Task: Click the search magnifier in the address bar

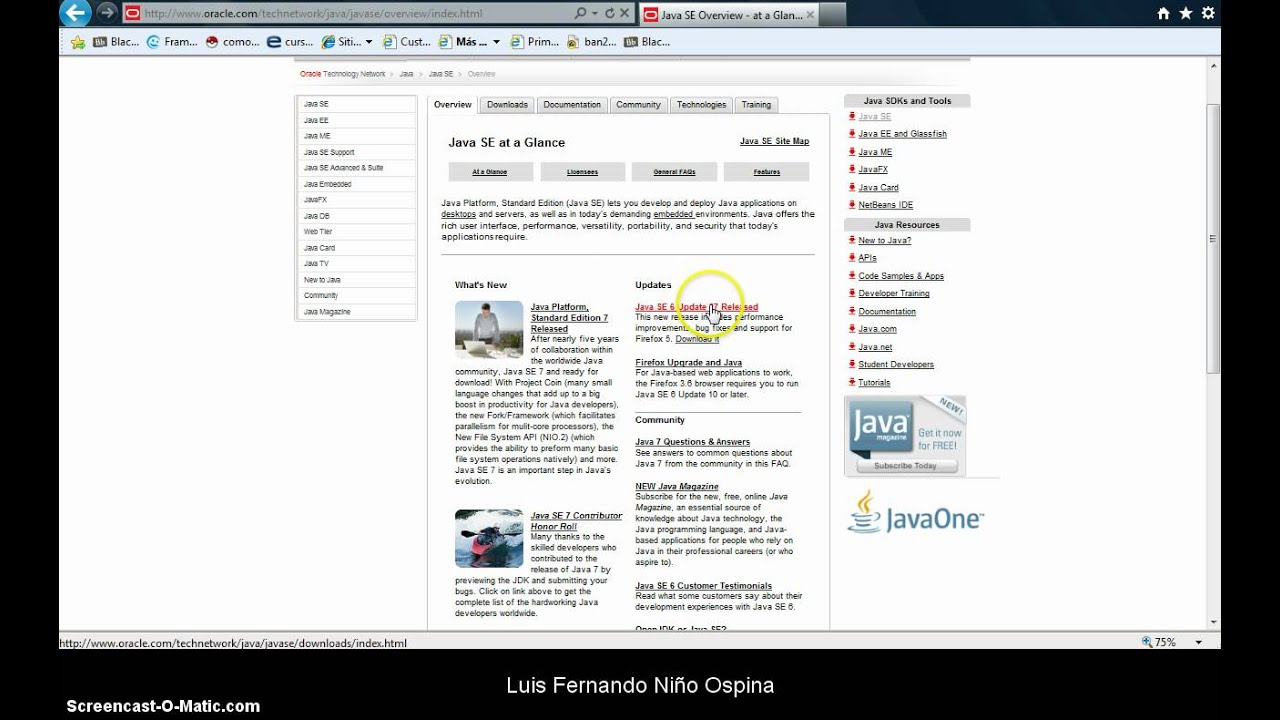Action: coord(581,13)
